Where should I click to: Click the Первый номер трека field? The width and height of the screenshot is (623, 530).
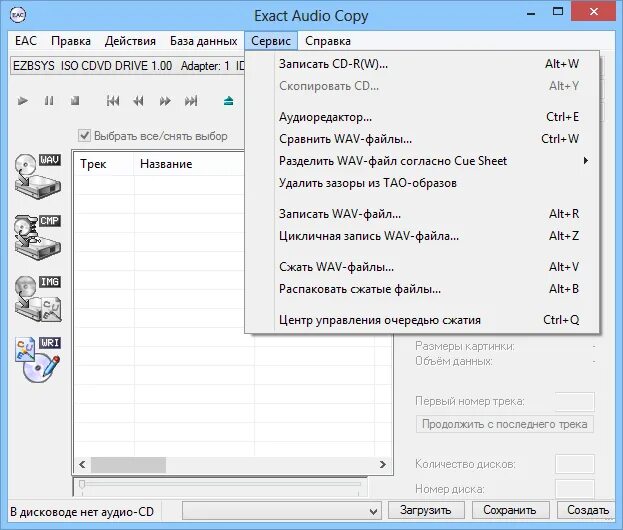click(575, 401)
